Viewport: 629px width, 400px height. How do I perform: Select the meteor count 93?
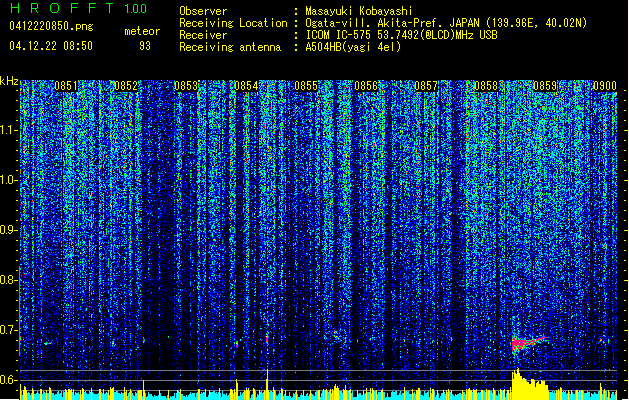click(x=145, y=46)
